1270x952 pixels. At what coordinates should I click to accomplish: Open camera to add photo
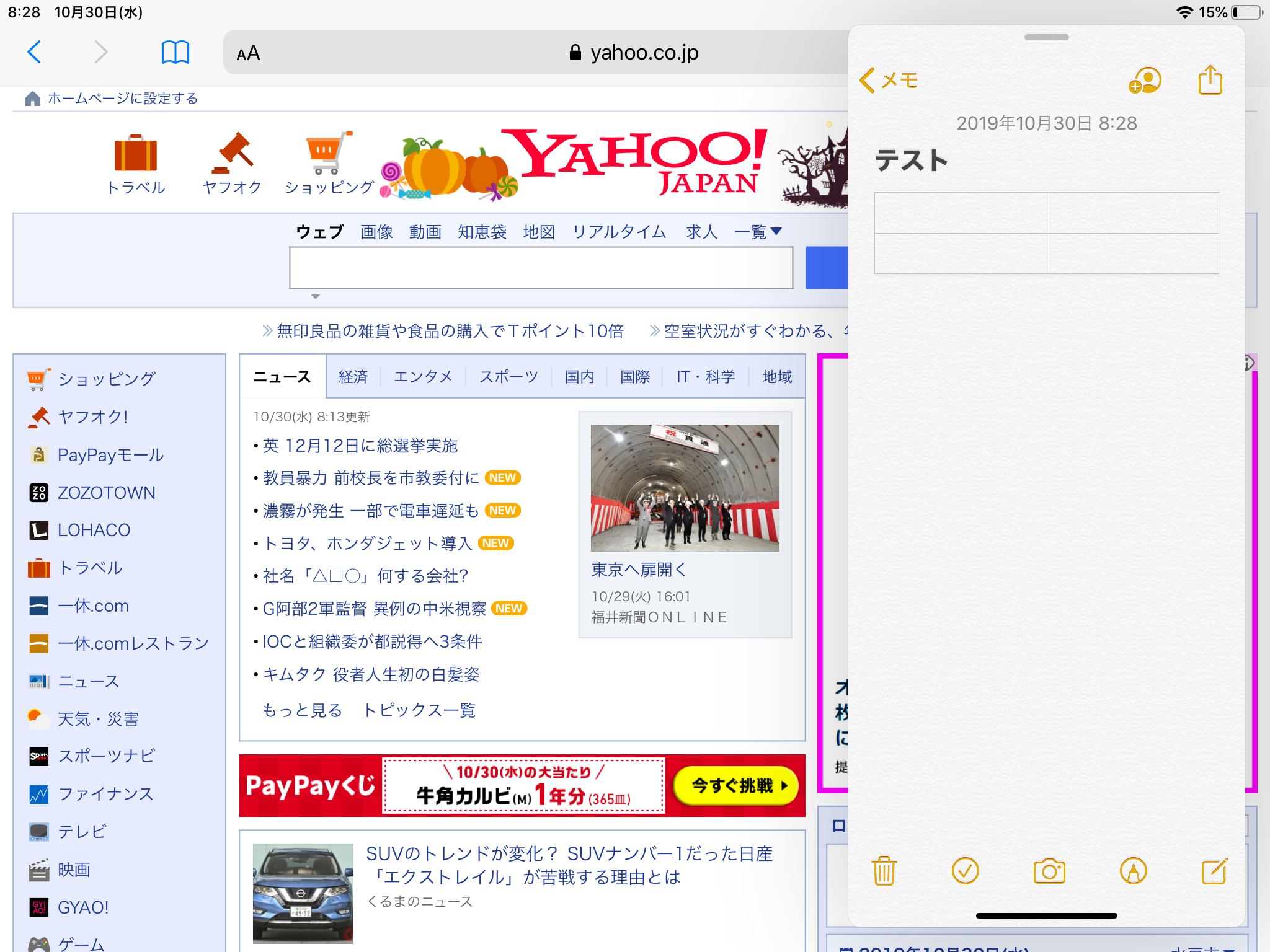click(x=1049, y=871)
